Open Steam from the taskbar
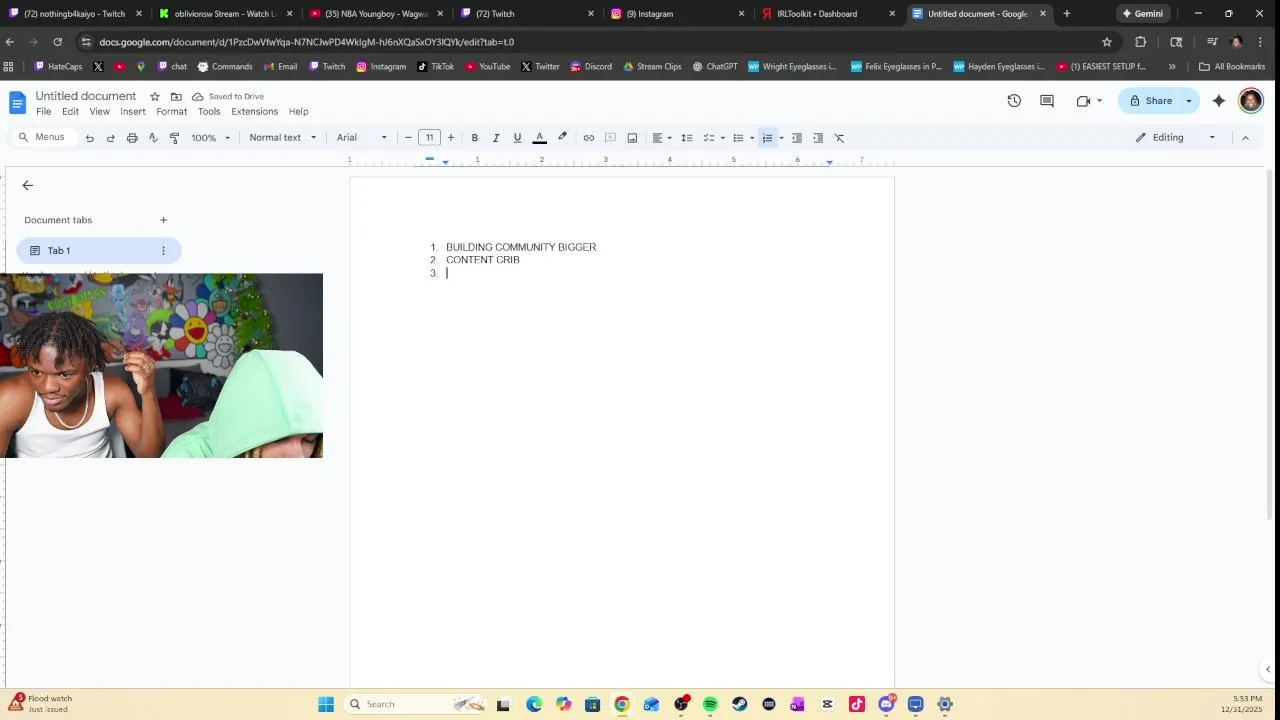The image size is (1280, 720). coord(739,704)
